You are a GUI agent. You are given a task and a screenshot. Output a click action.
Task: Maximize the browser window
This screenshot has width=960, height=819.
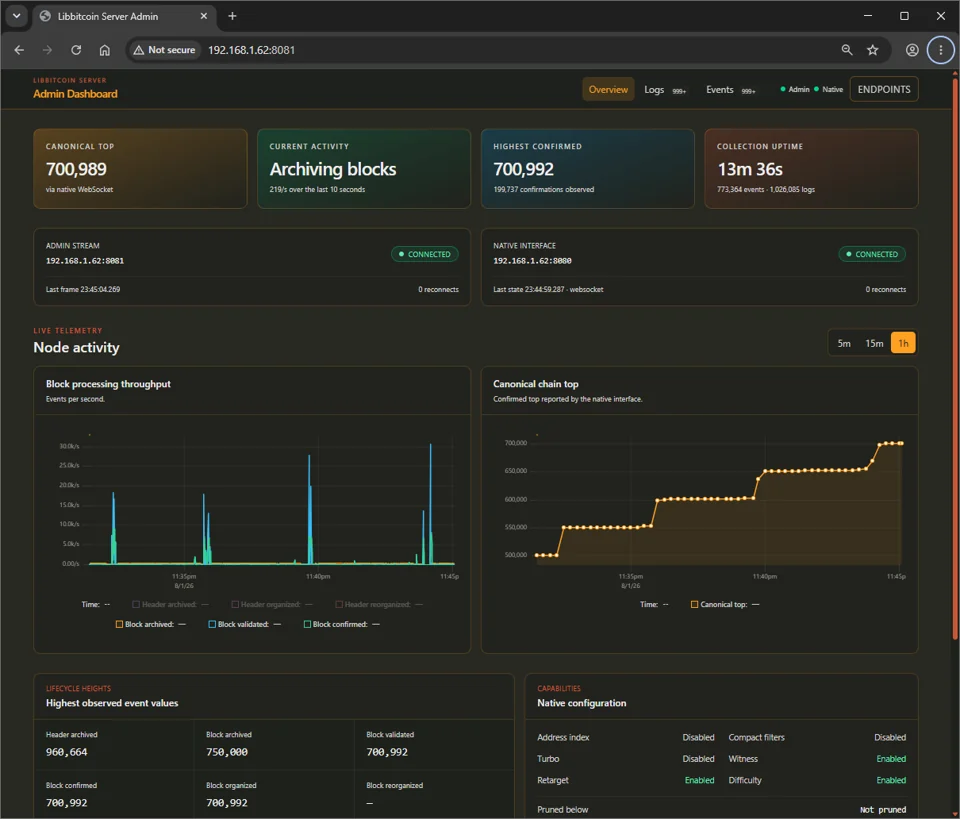click(904, 16)
